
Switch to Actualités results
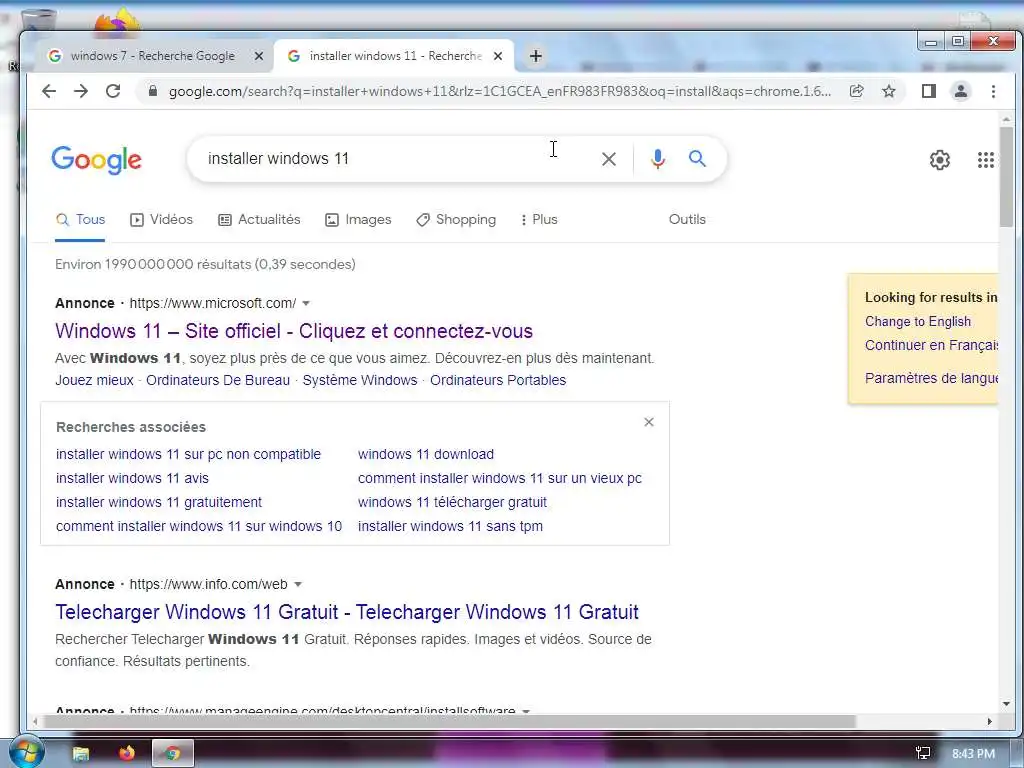pos(259,220)
